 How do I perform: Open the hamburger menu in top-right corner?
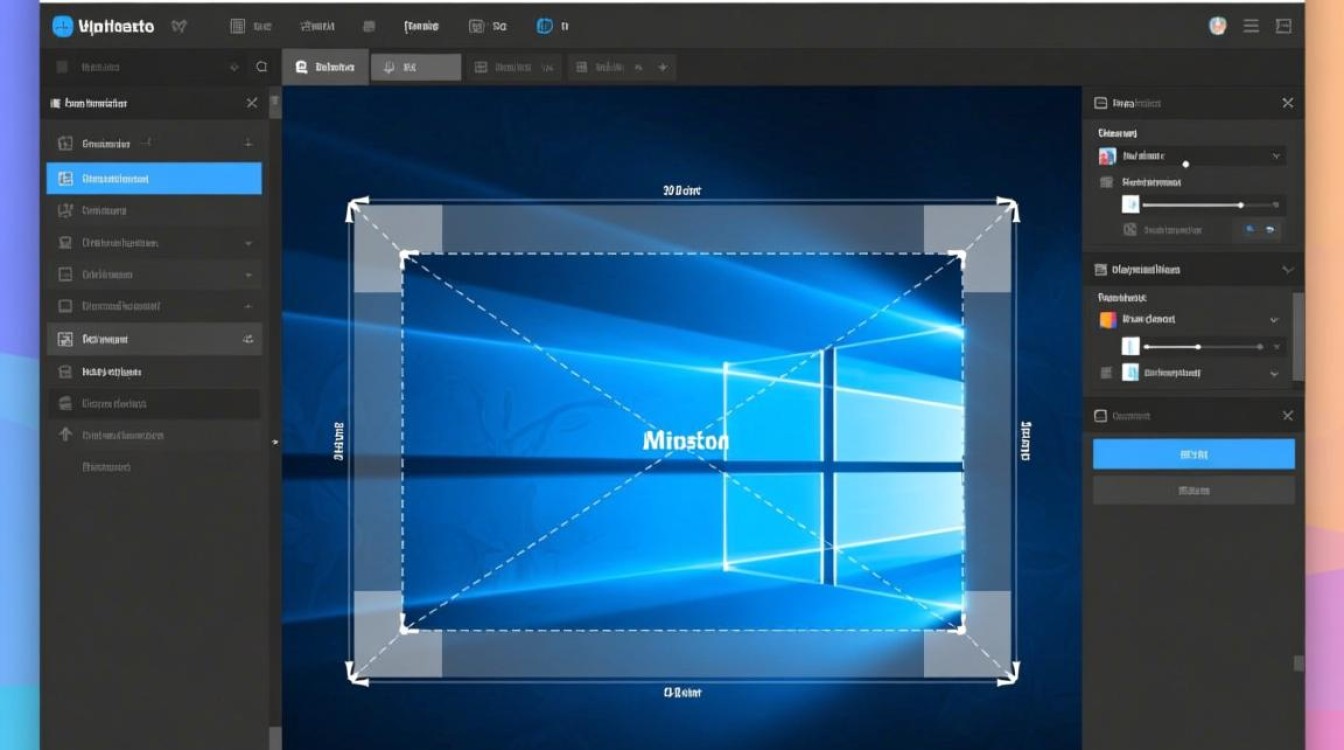tap(1251, 27)
